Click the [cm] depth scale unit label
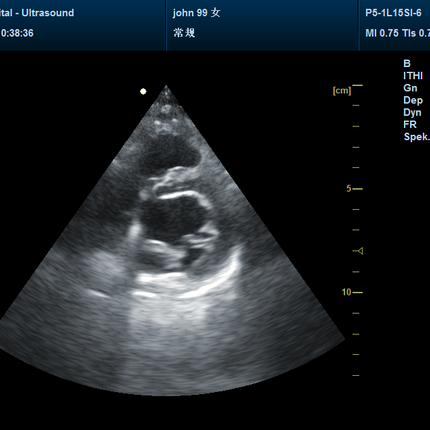Viewport: 430px width, 430px height. (x=342, y=91)
